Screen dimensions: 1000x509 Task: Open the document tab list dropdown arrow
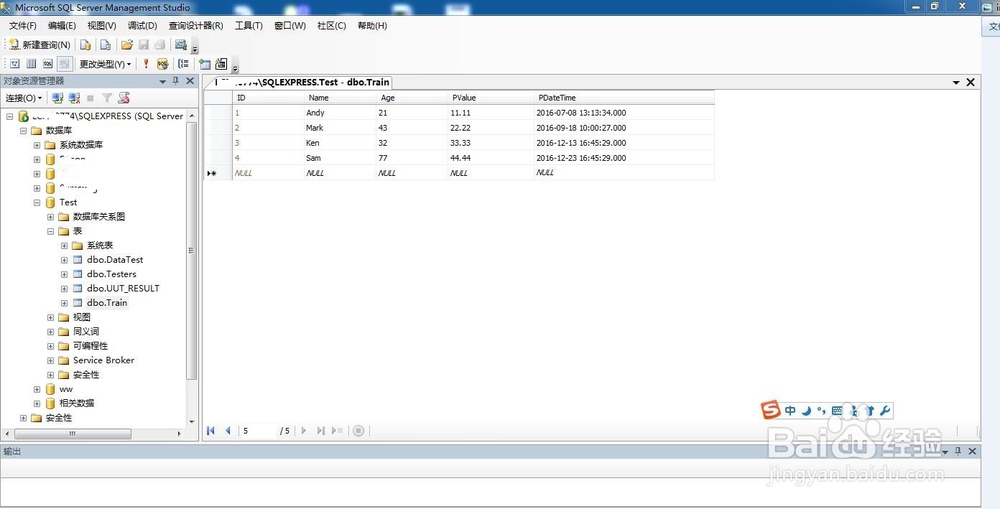pyautogui.click(x=956, y=82)
